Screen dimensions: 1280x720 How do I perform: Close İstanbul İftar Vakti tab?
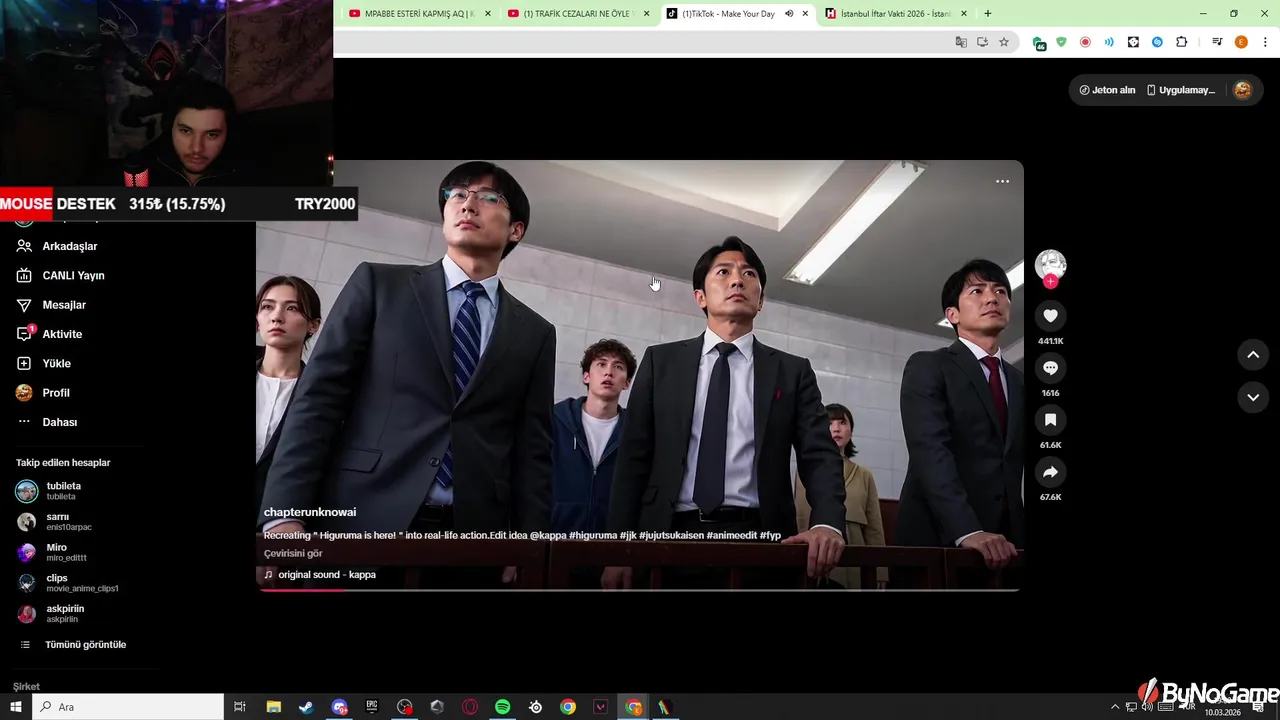(964, 14)
